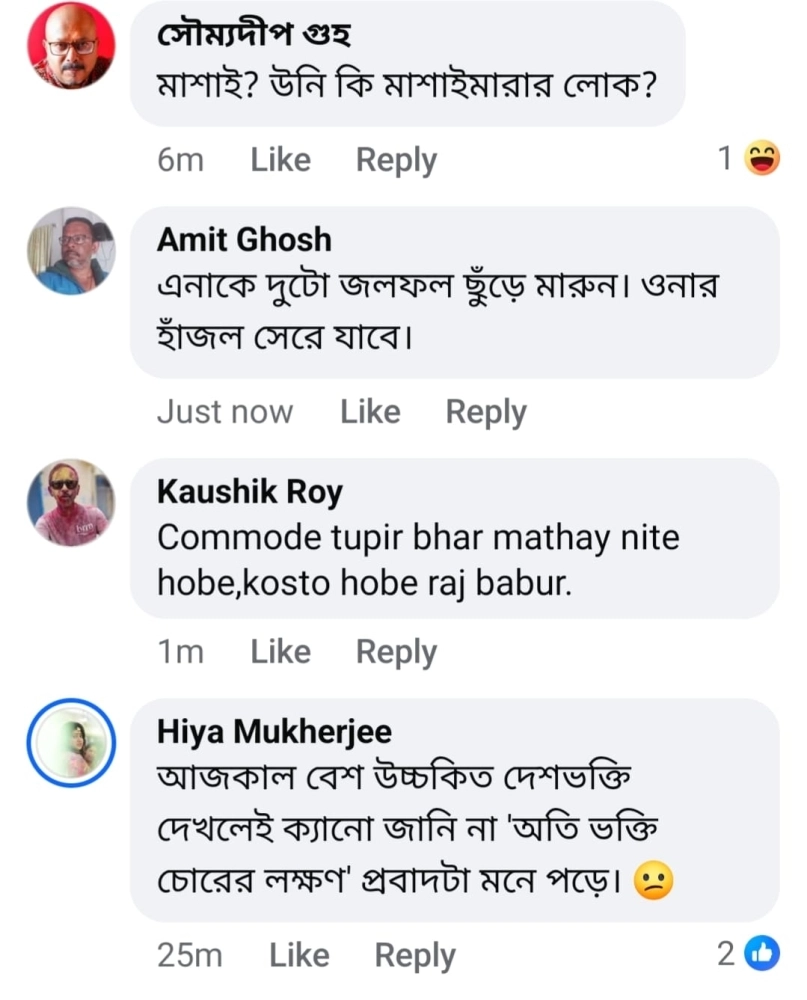The image size is (807, 1000).
Task: Reply to Hiya Mukherjee's comment
Action: click(415, 956)
